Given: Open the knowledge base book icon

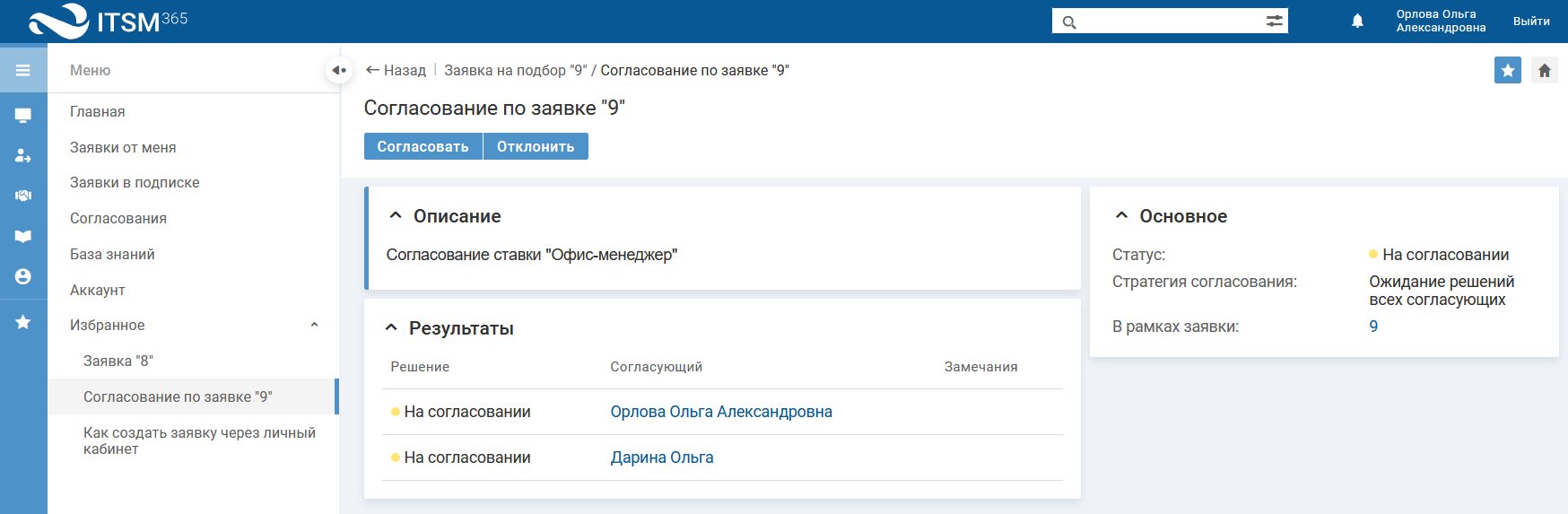Looking at the screenshot, I should point(23,236).
